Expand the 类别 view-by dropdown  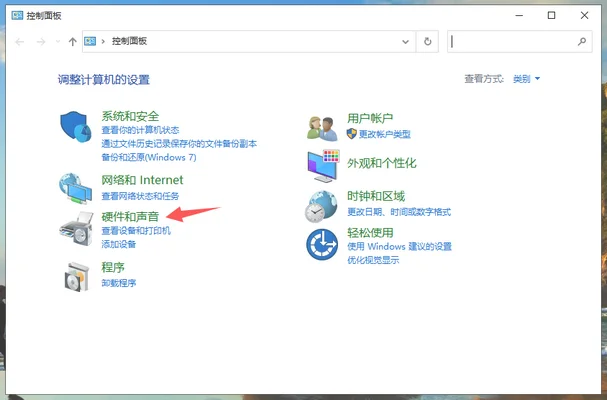click(526, 78)
